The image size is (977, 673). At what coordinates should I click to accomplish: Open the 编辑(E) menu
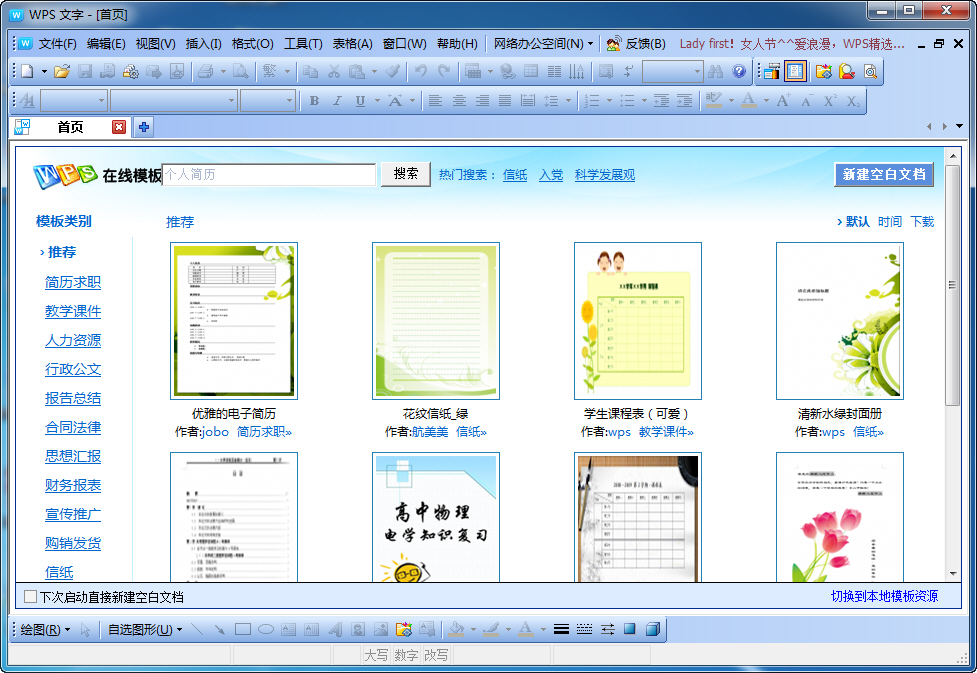(106, 44)
